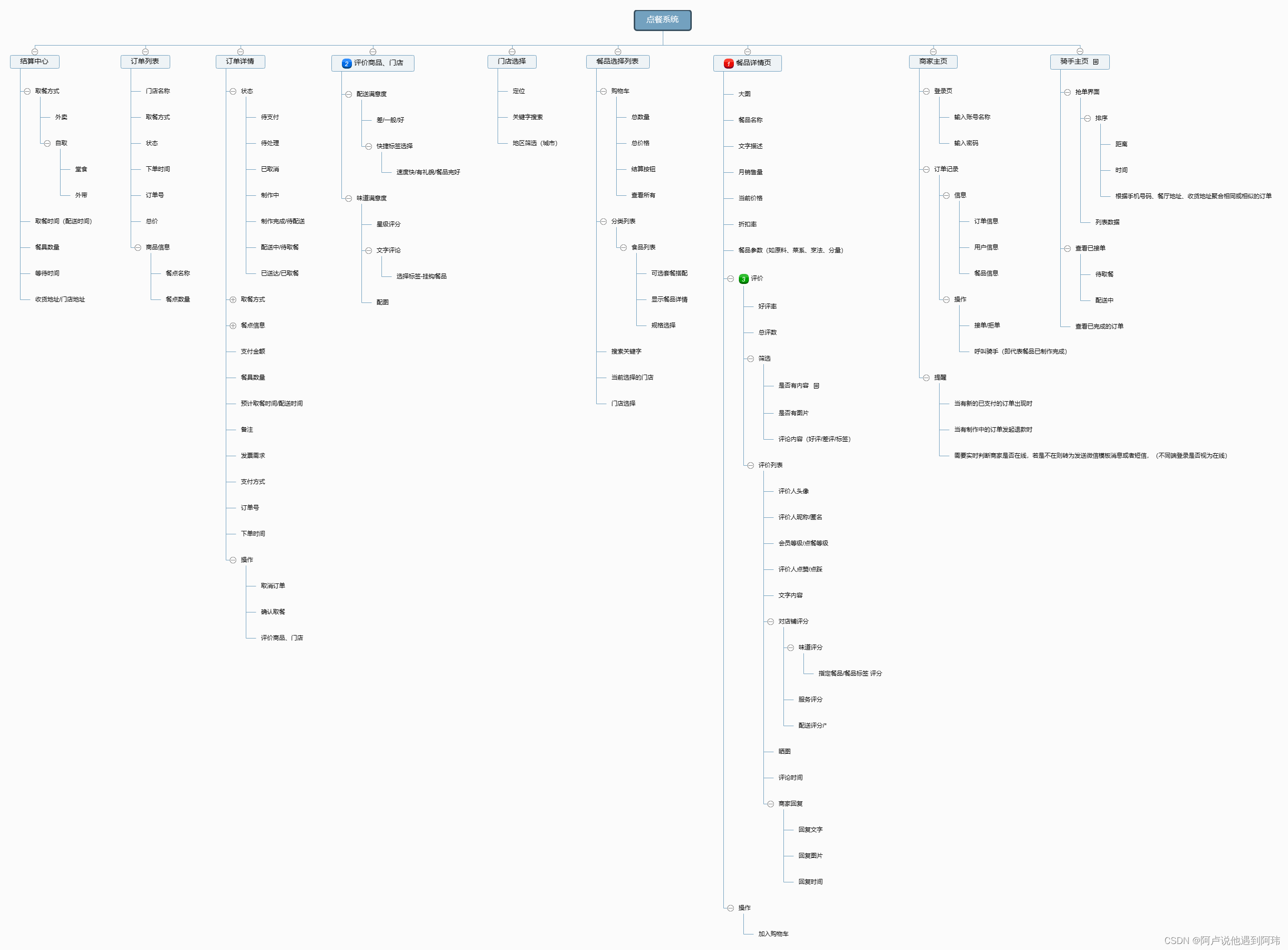Image resolution: width=1288 pixels, height=950 pixels.
Task: Click the 商家主页 panel icon
Action: 933,52
